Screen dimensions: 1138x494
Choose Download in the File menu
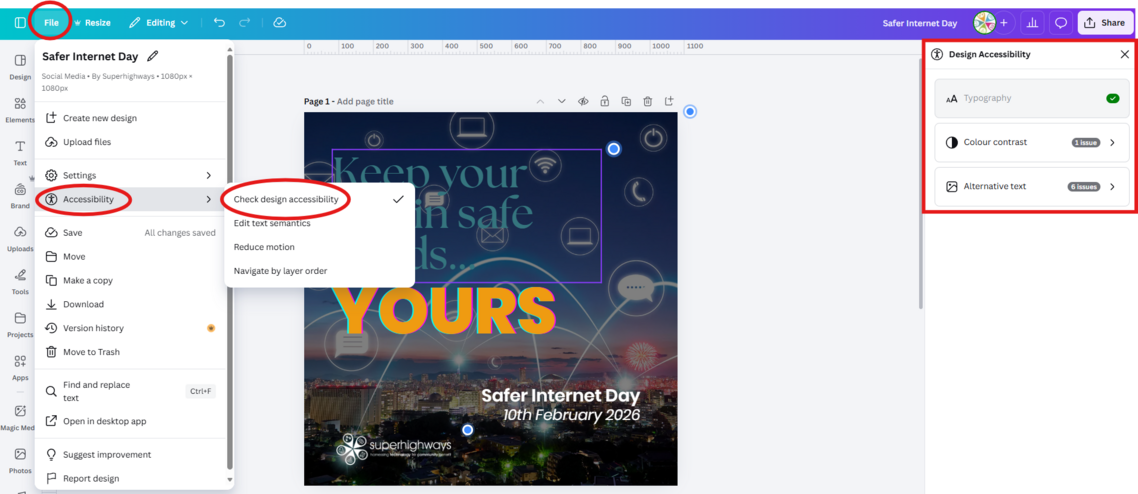pyautogui.click(x=131, y=304)
